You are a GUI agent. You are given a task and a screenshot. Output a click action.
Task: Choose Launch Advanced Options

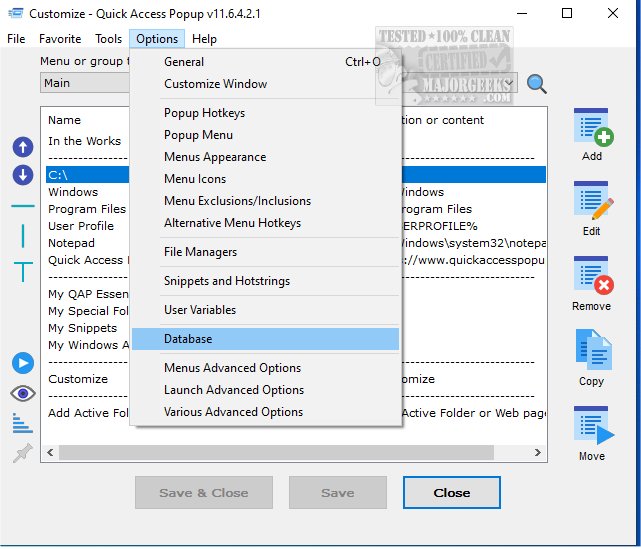pyautogui.click(x=265, y=390)
